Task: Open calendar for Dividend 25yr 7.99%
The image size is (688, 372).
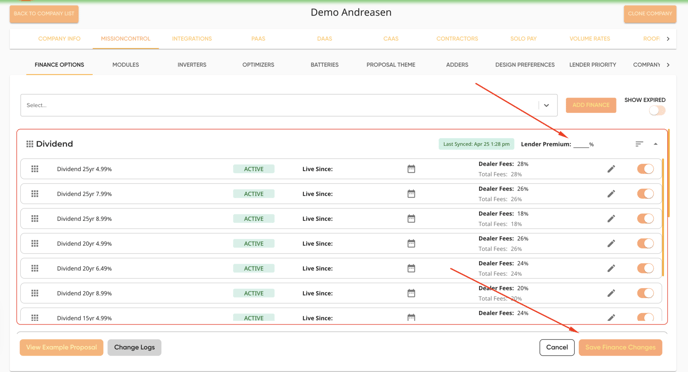Action: point(411,193)
